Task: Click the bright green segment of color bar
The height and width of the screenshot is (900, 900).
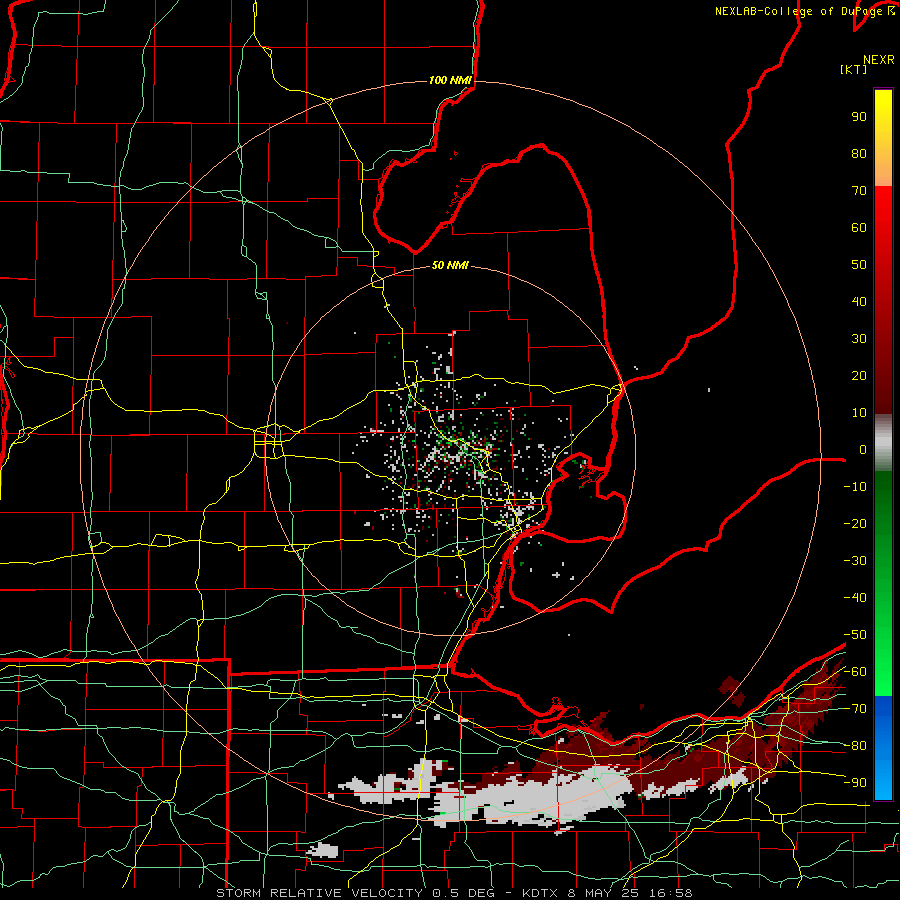Action: [x=883, y=654]
